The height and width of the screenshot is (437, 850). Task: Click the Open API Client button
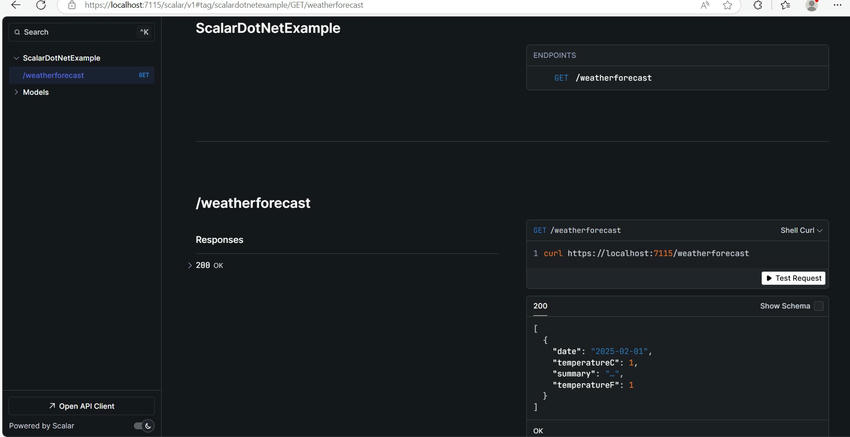pyautogui.click(x=81, y=406)
